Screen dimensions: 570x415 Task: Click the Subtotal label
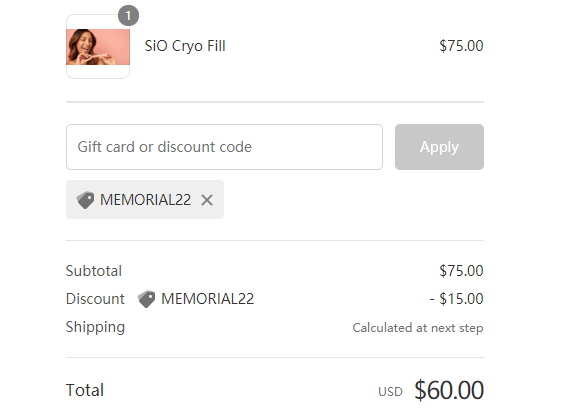click(94, 271)
